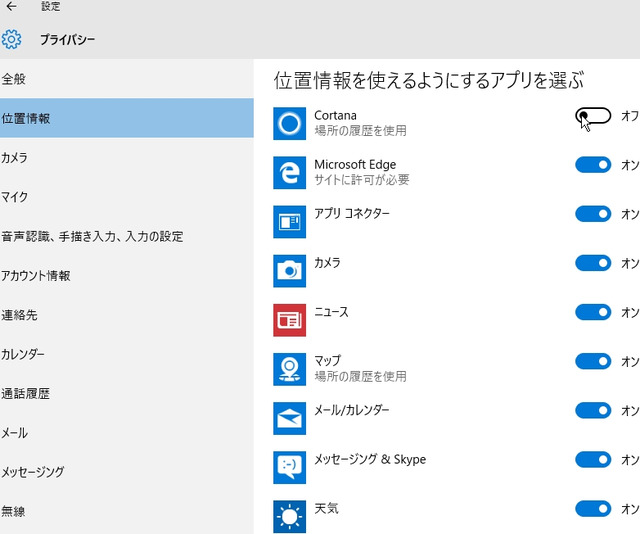Click サイトに許可が必要 subtitle text
The height and width of the screenshot is (534, 640).
[x=362, y=180]
